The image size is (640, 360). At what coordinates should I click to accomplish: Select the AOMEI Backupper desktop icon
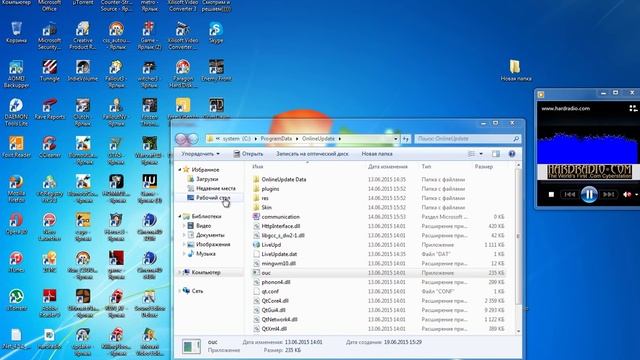tap(16, 74)
